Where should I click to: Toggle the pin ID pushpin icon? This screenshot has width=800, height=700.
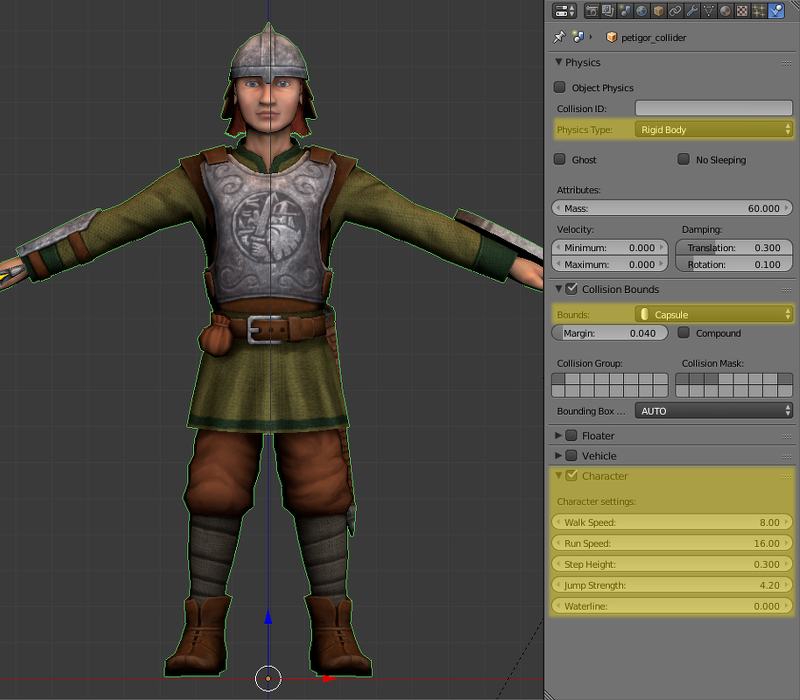[x=559, y=37]
